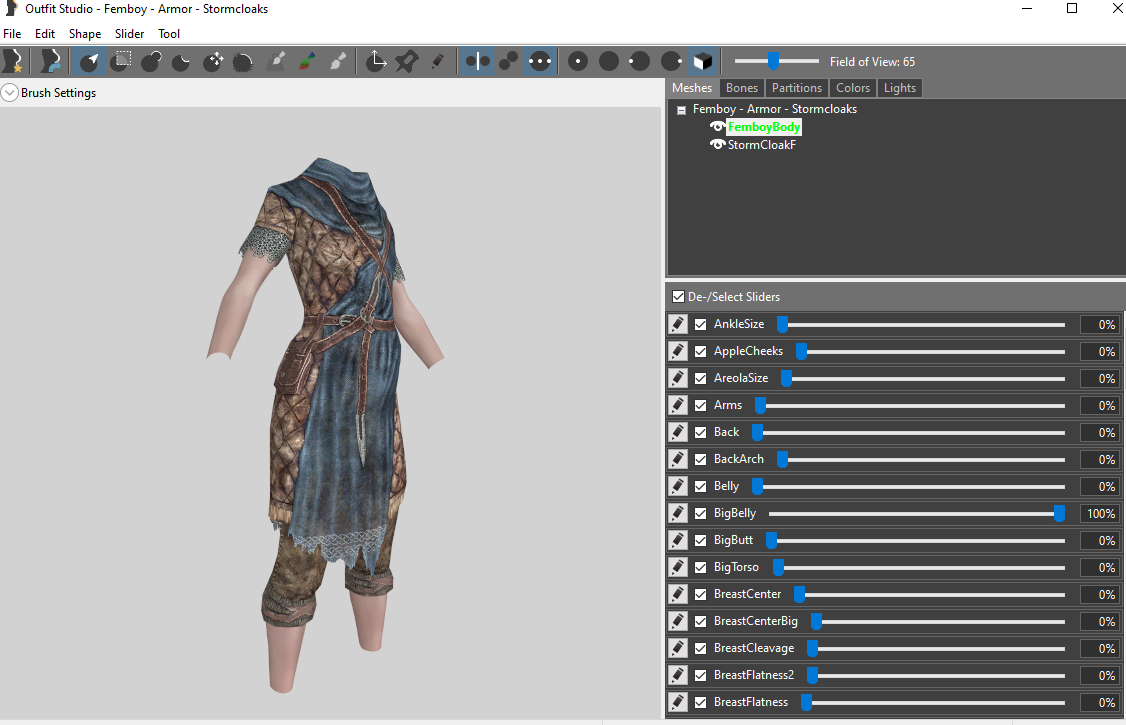The height and width of the screenshot is (725, 1126).
Task: Switch to the Bones tab
Action: tap(742, 88)
